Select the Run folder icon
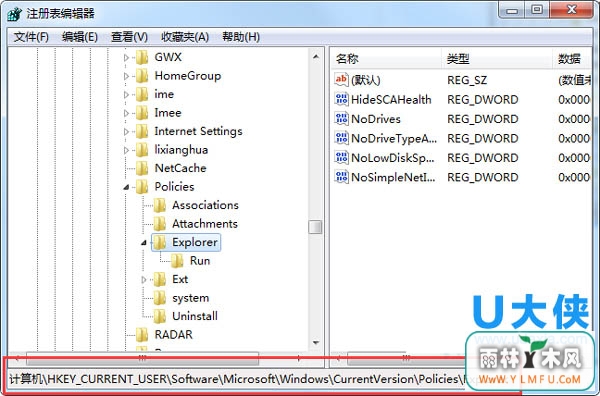600x396 pixels. [x=177, y=261]
